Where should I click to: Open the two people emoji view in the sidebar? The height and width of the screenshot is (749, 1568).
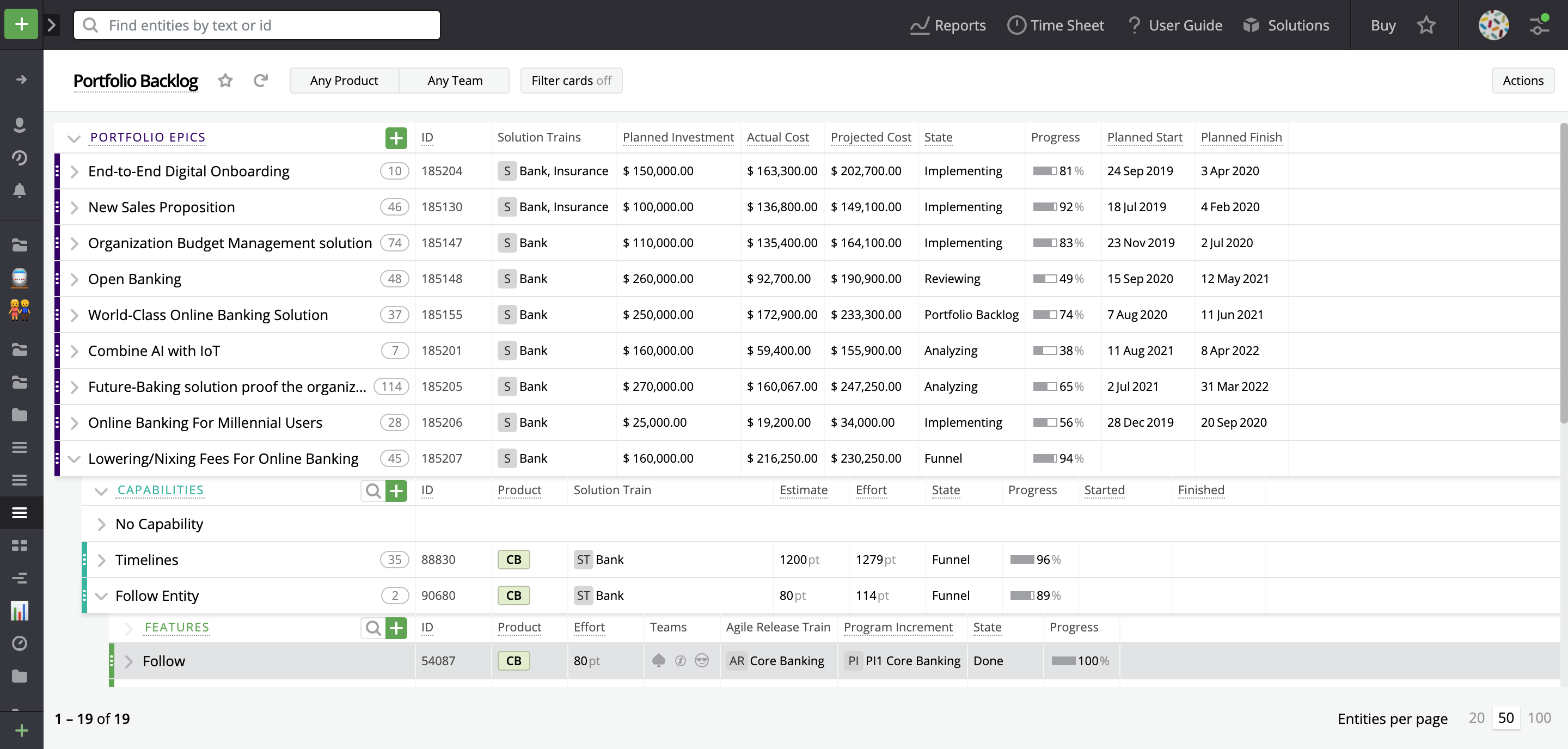pos(20,310)
